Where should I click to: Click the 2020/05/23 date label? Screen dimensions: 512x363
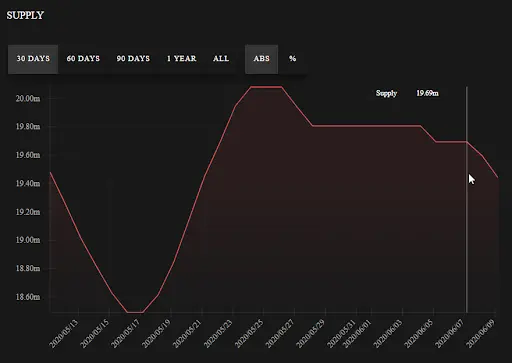tap(218, 333)
